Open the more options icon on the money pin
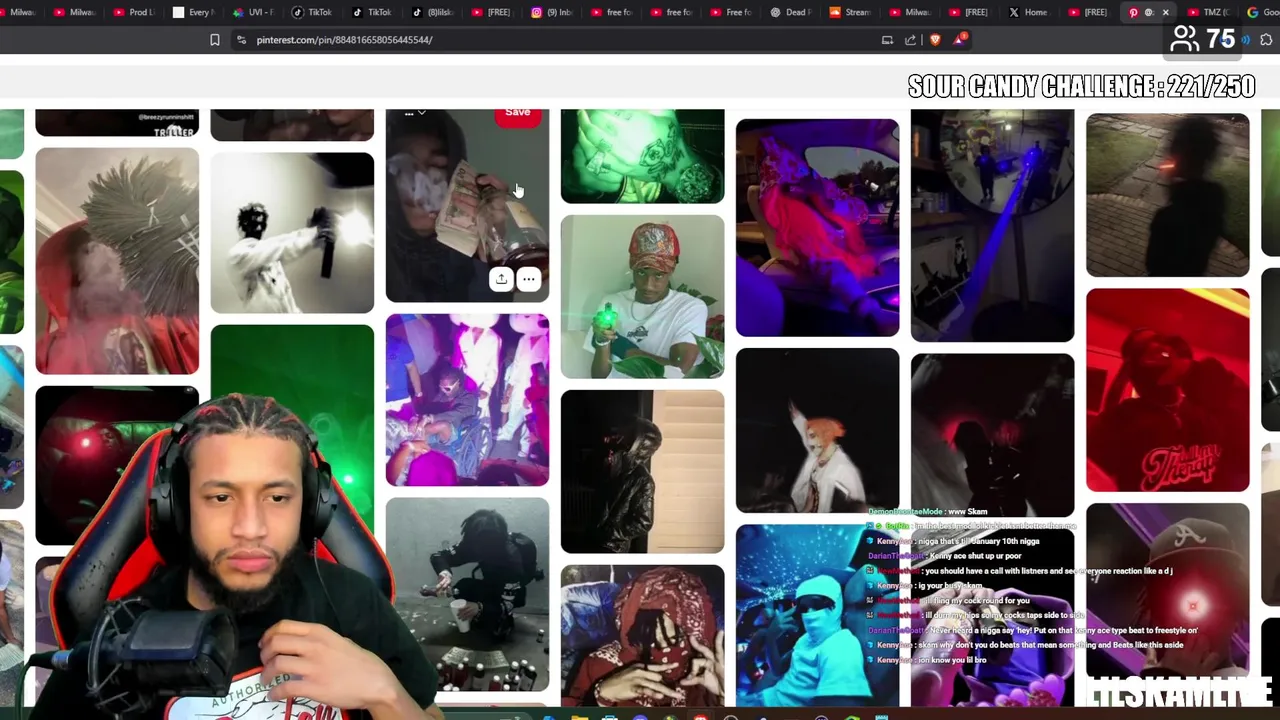Image resolution: width=1280 pixels, height=720 pixels. pos(528,279)
